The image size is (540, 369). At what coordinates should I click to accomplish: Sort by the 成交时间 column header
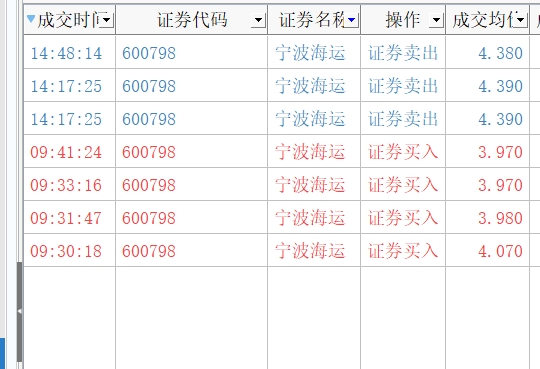[70, 20]
